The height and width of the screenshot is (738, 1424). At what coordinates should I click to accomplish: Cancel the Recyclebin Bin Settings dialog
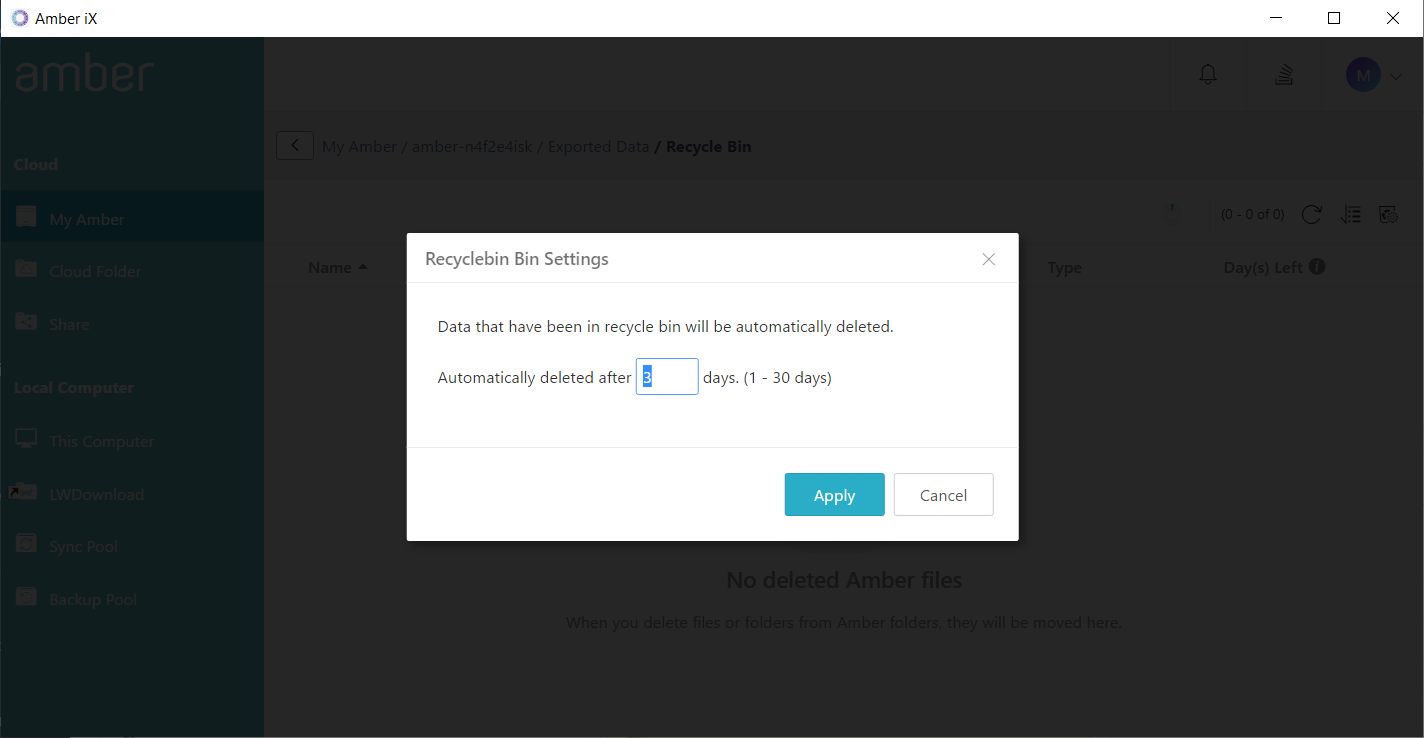[x=943, y=495]
